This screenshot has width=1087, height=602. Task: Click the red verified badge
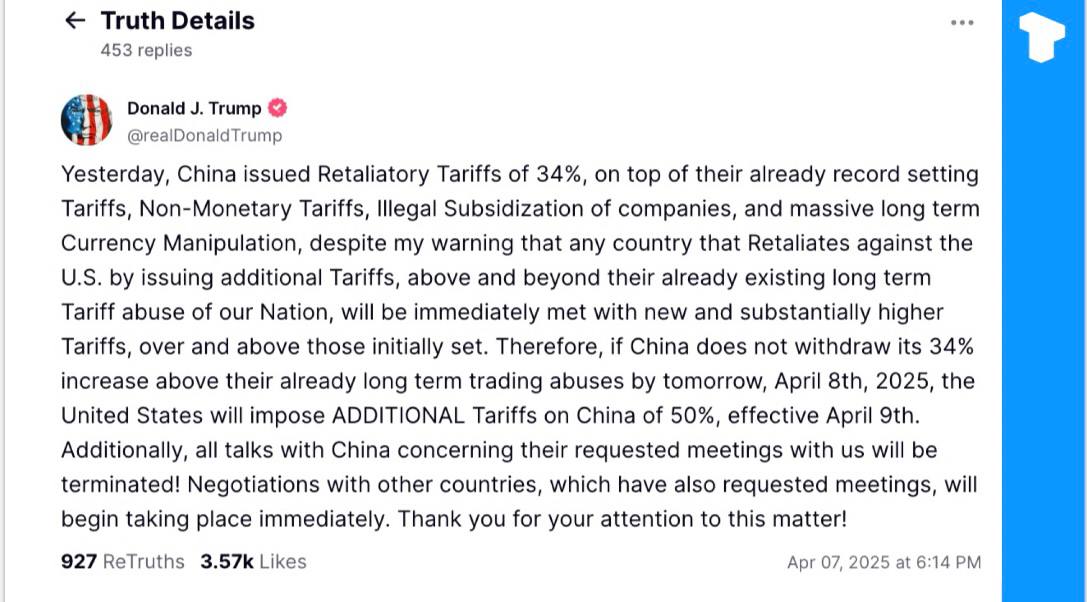pyautogui.click(x=278, y=108)
